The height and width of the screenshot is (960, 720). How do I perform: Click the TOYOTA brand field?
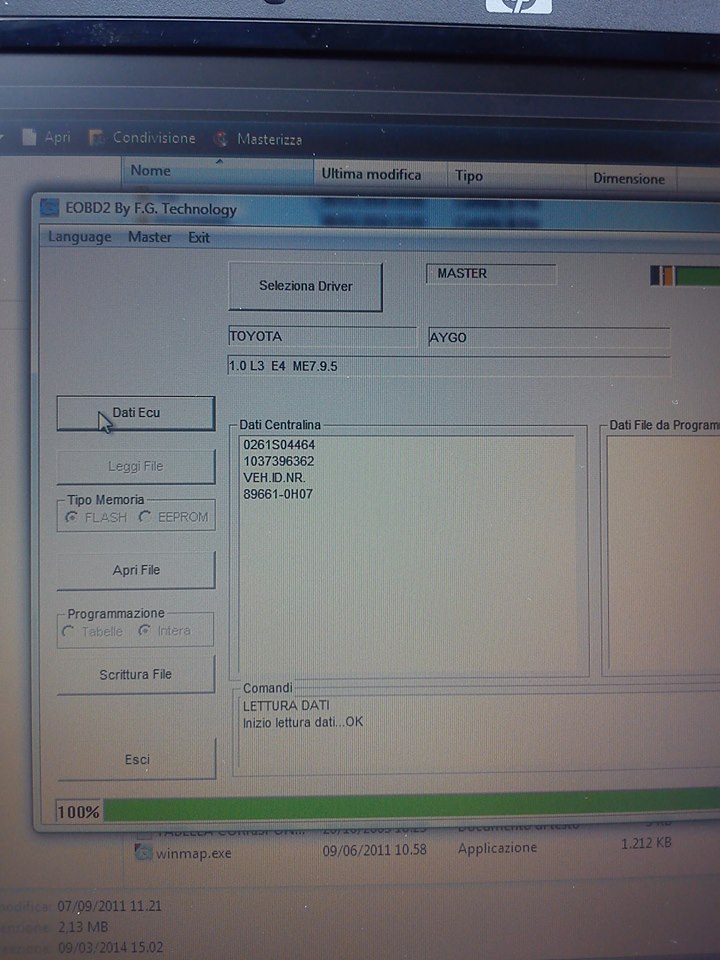coord(322,337)
